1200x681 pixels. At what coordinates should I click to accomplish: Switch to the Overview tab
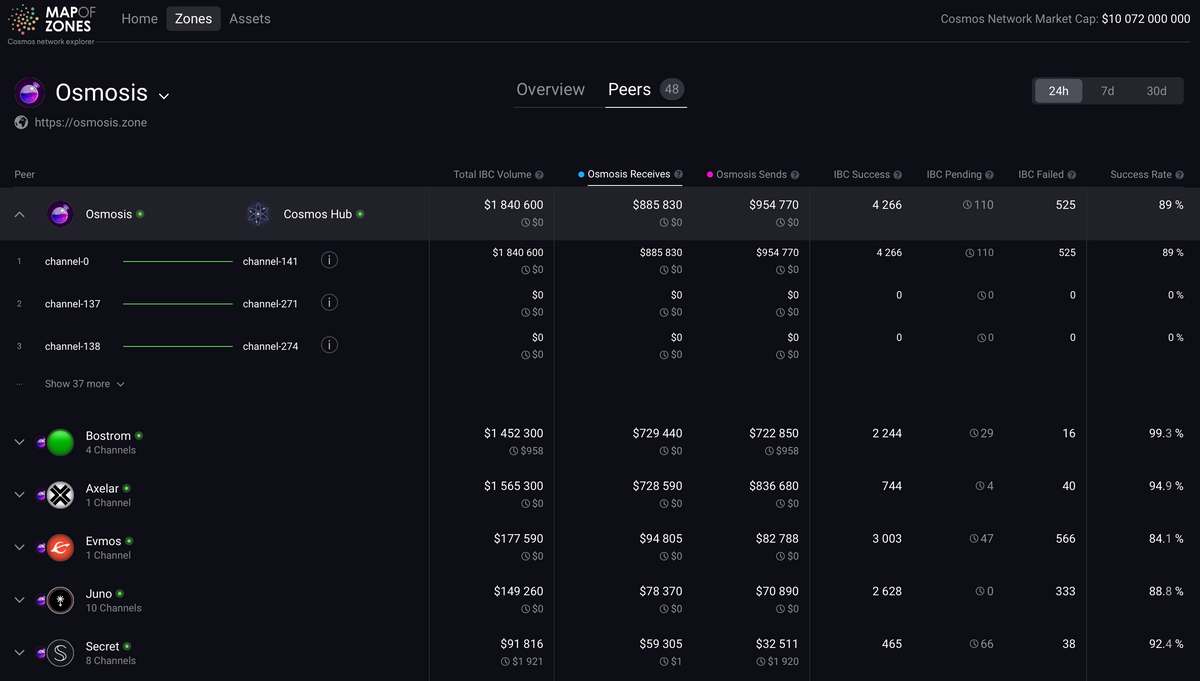(x=550, y=90)
